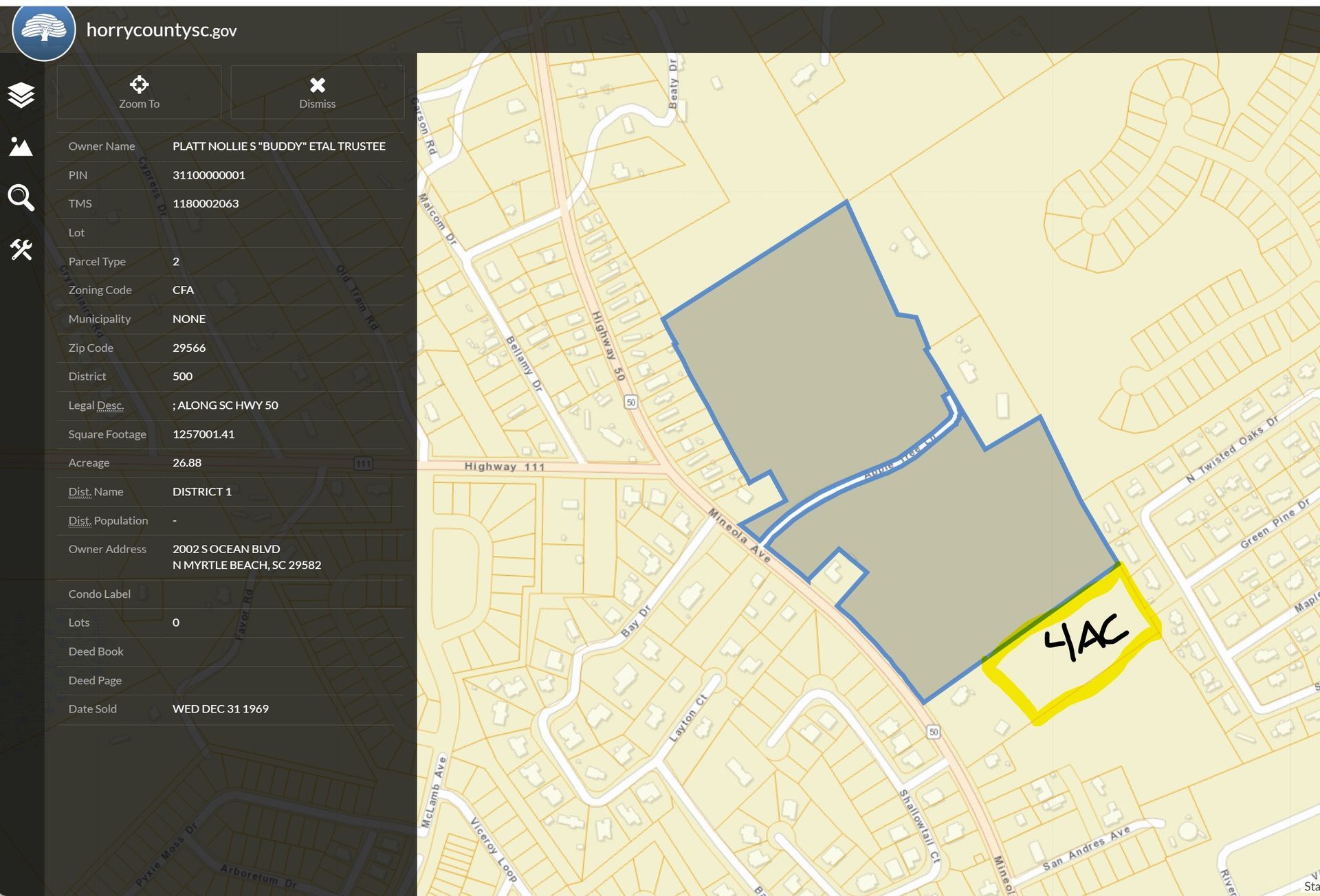This screenshot has height=896, width=1320.
Task: Click the TMS number 1180002063
Action: (x=206, y=204)
